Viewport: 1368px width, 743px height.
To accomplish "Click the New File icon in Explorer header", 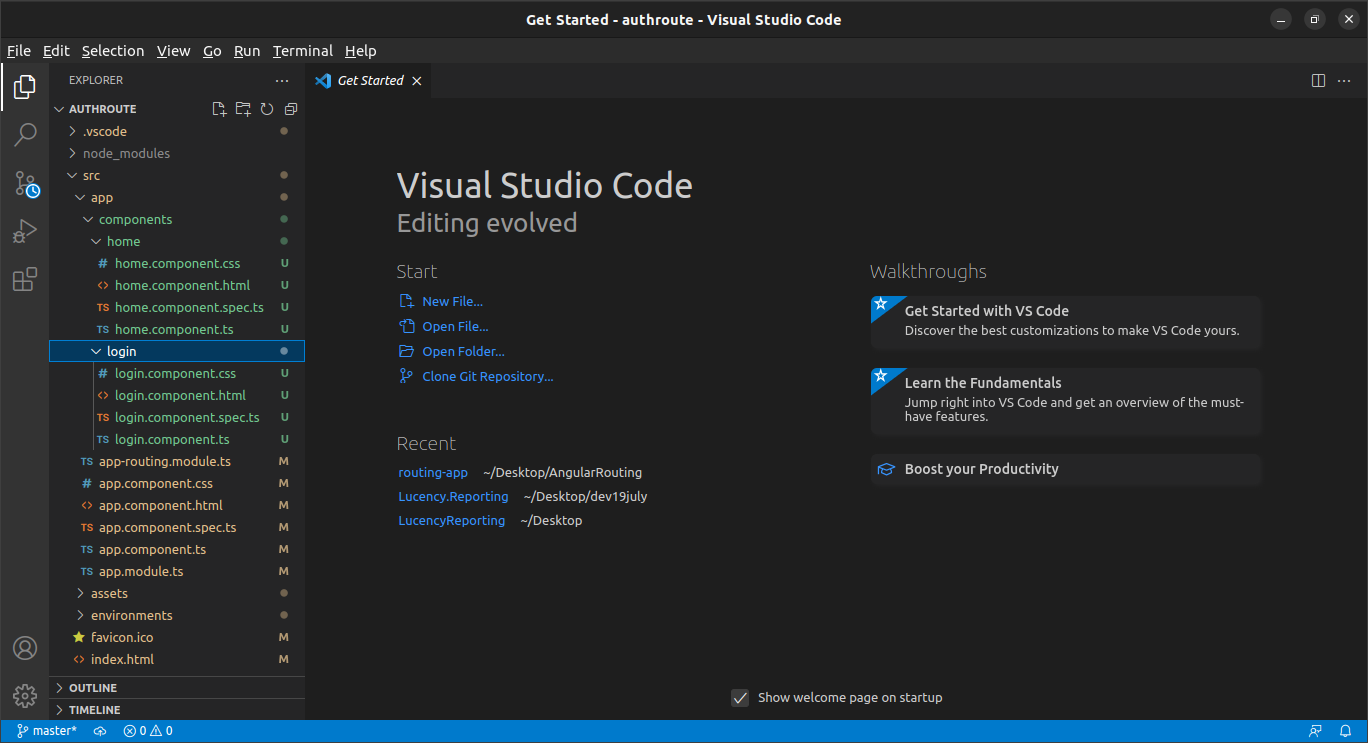I will pyautogui.click(x=219, y=109).
